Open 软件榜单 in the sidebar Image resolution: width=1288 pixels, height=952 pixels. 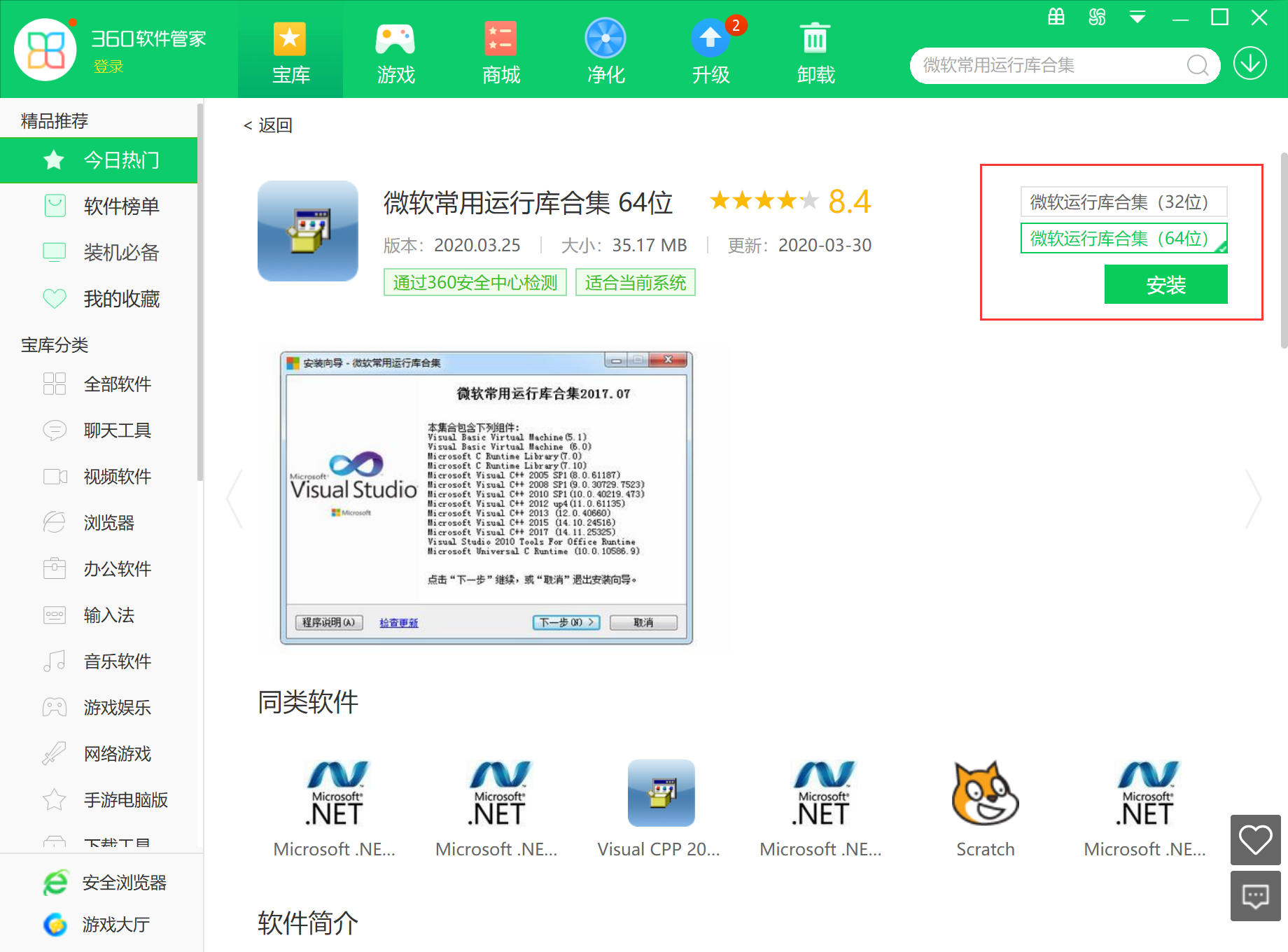99,206
